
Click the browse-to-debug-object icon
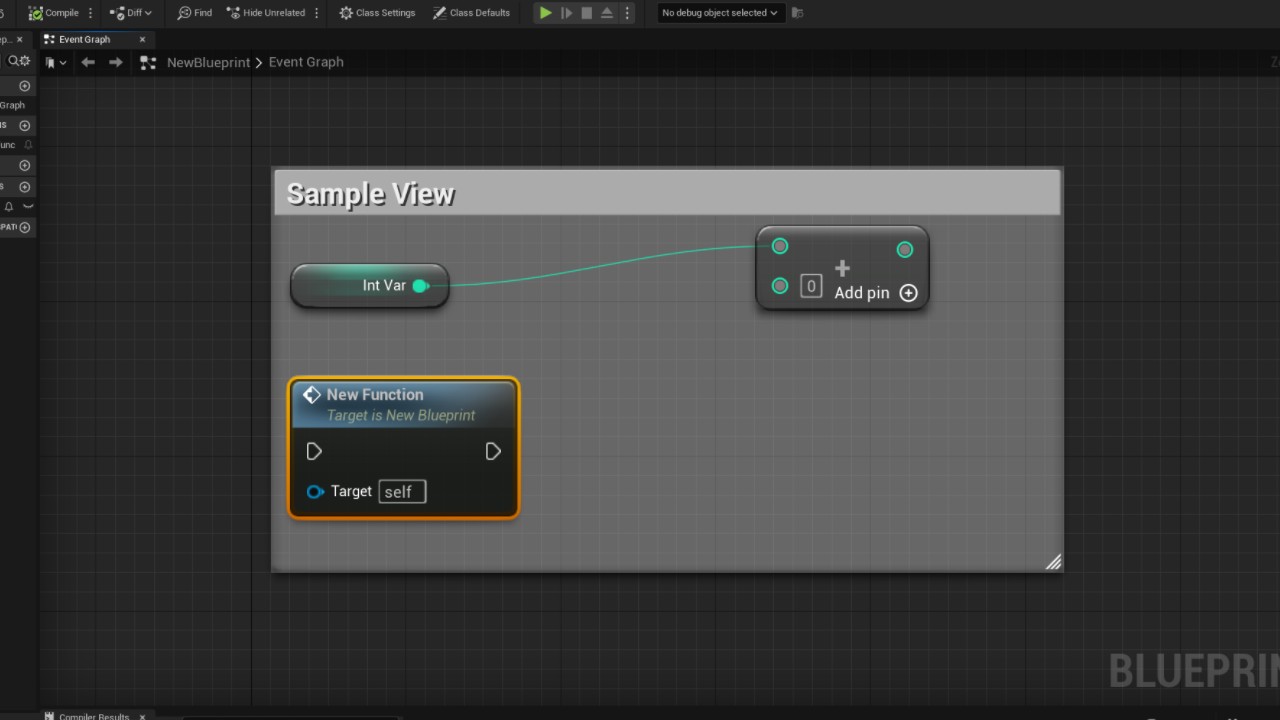click(797, 13)
